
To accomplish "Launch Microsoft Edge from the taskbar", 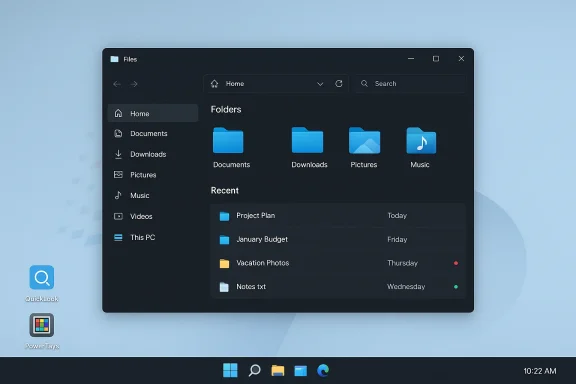I will click(323, 370).
